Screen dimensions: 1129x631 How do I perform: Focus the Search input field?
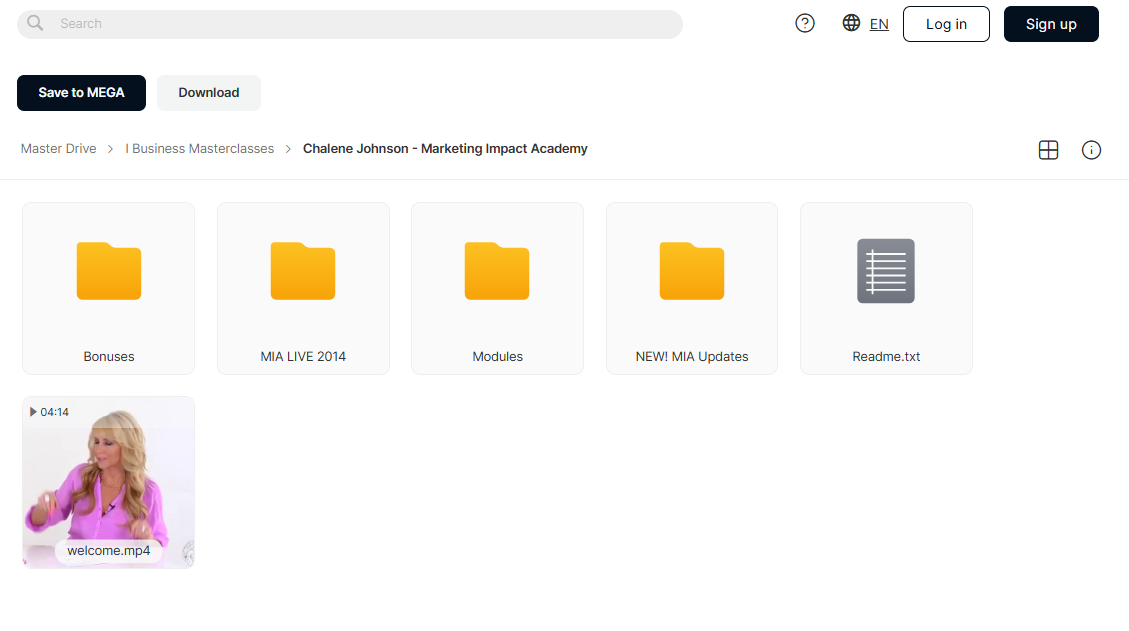coord(350,24)
